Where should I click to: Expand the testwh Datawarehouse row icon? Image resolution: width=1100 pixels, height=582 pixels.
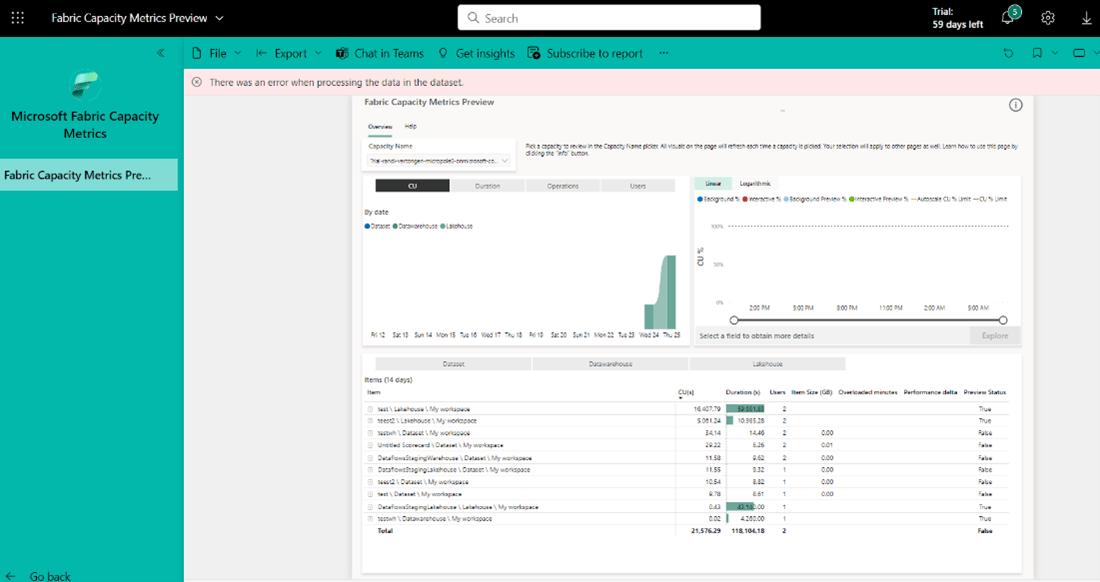[370, 519]
